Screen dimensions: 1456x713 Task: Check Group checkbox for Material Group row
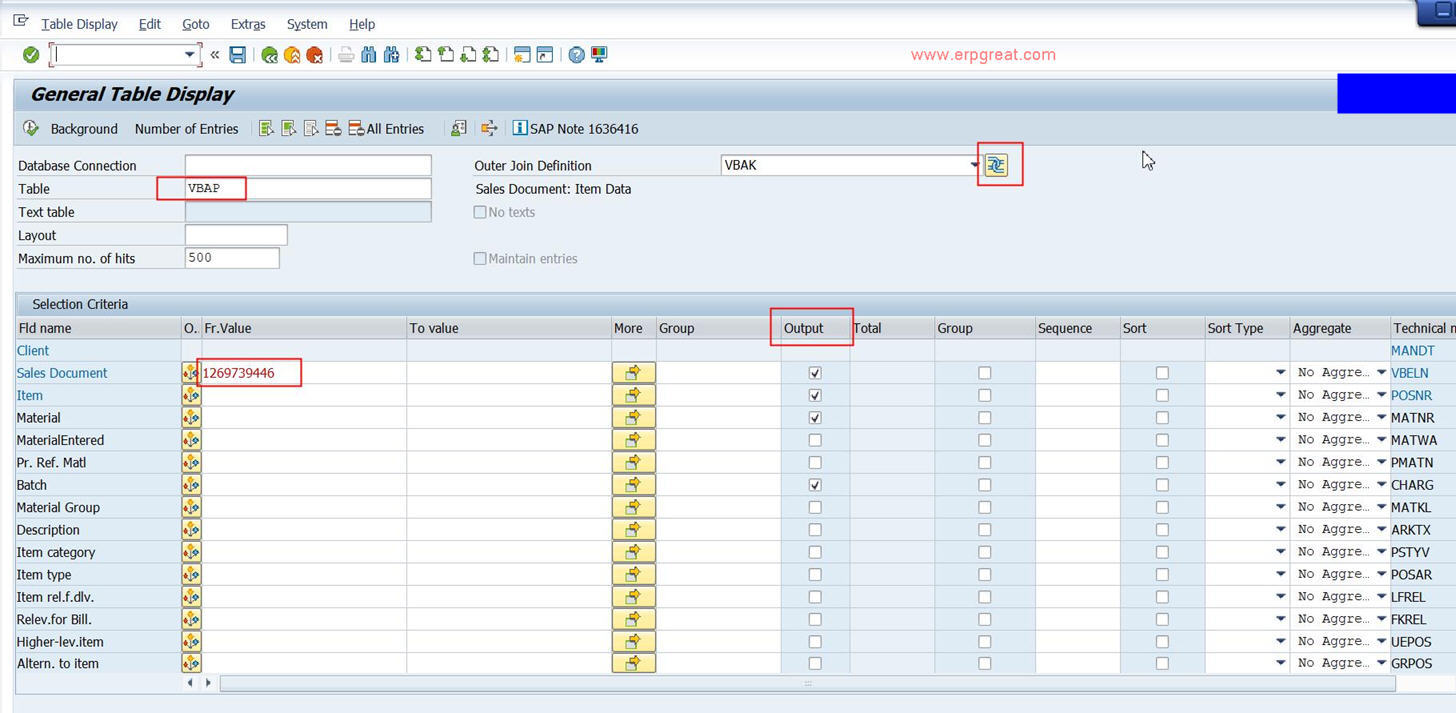(x=985, y=507)
